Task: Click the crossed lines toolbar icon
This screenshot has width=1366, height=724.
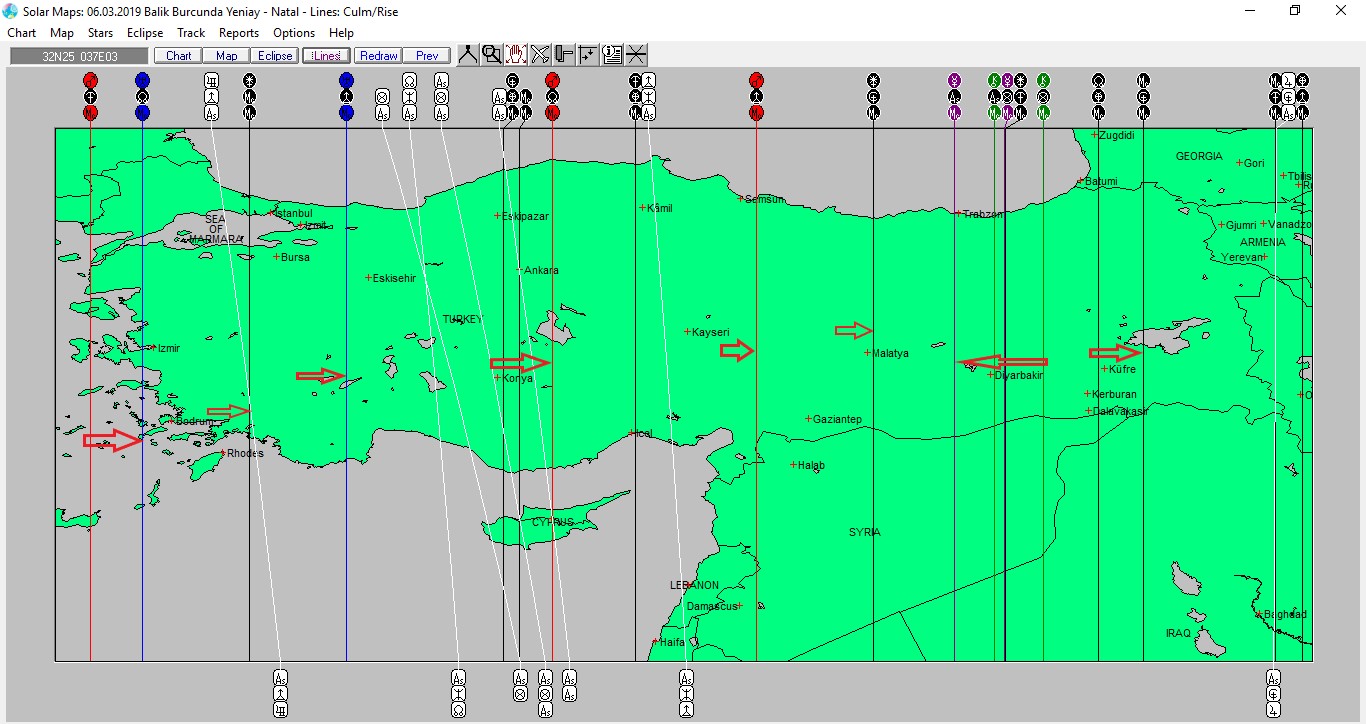Action: (636, 55)
